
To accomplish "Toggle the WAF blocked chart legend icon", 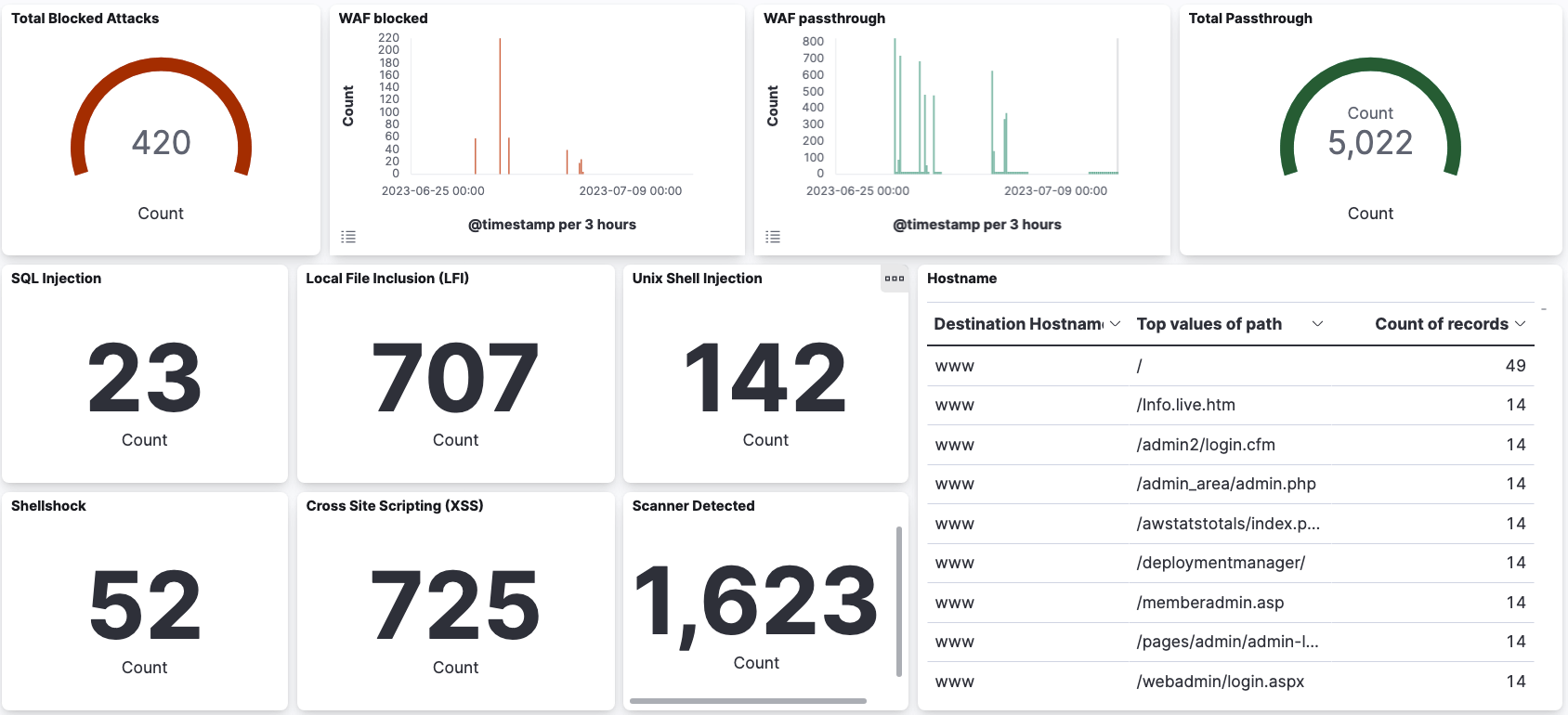I will [348, 237].
